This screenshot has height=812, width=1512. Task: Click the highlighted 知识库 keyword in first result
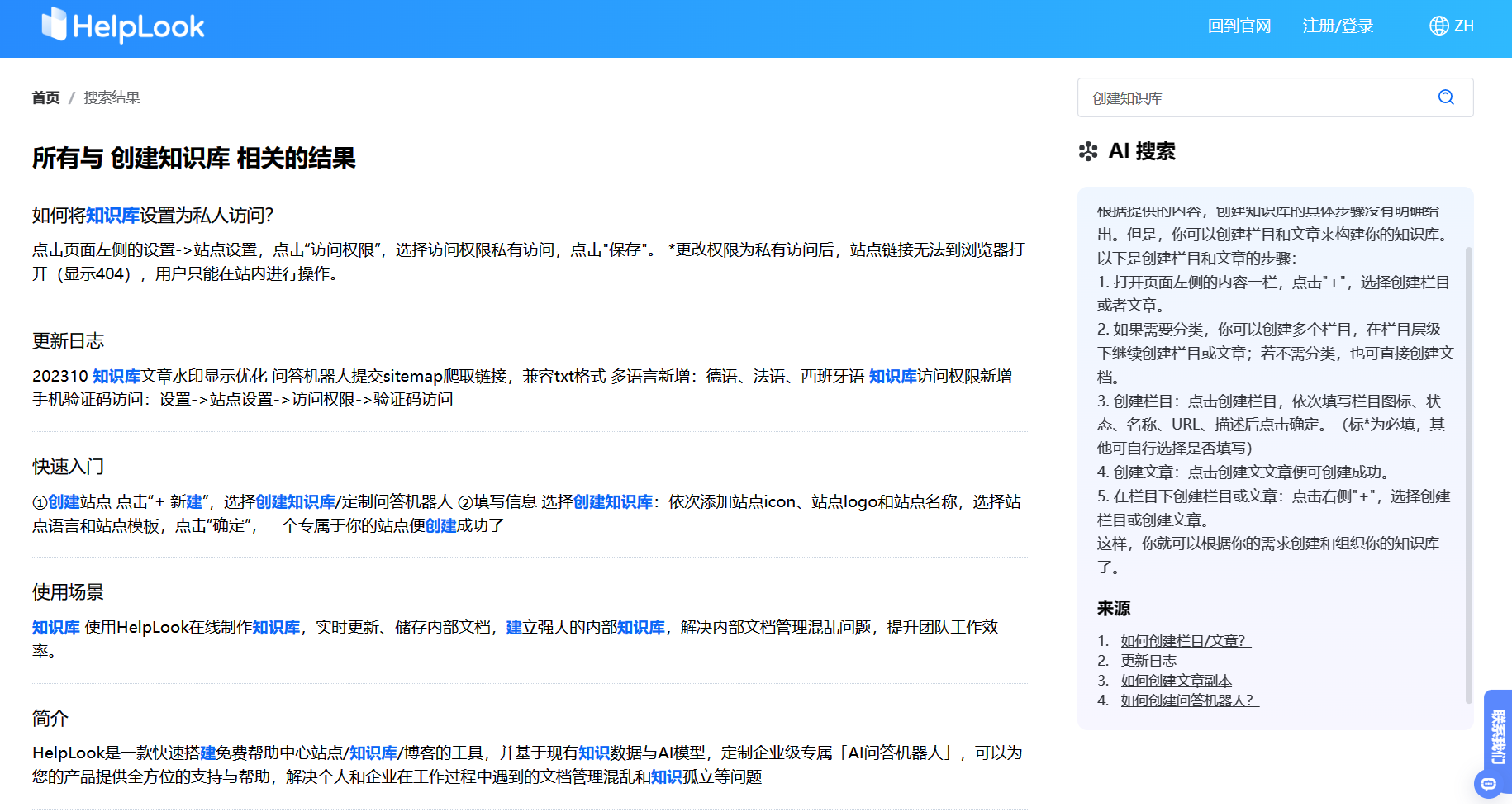pyautogui.click(x=114, y=214)
